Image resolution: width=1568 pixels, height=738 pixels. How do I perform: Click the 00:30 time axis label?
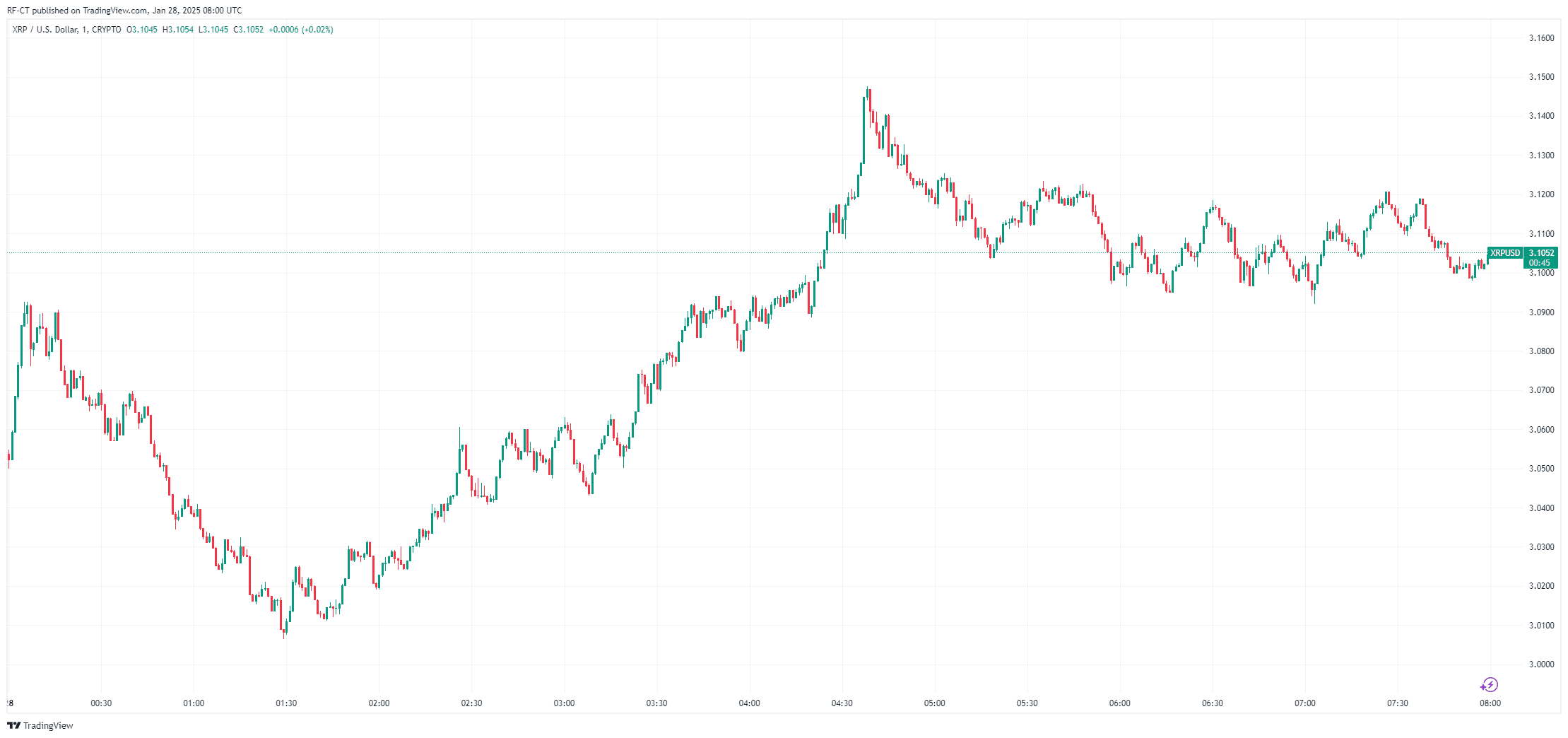(101, 703)
